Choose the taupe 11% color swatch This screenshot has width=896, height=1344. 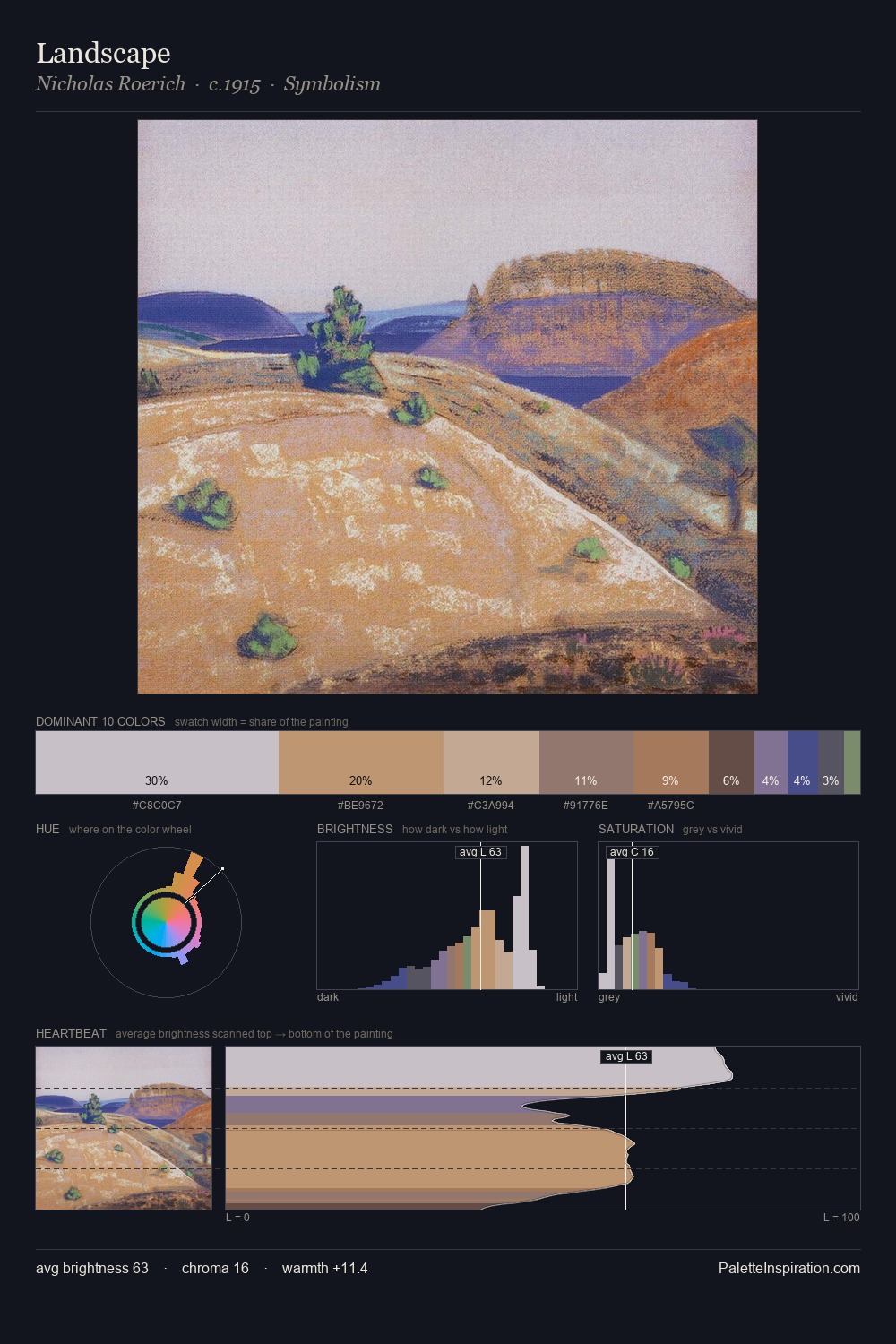point(586,762)
